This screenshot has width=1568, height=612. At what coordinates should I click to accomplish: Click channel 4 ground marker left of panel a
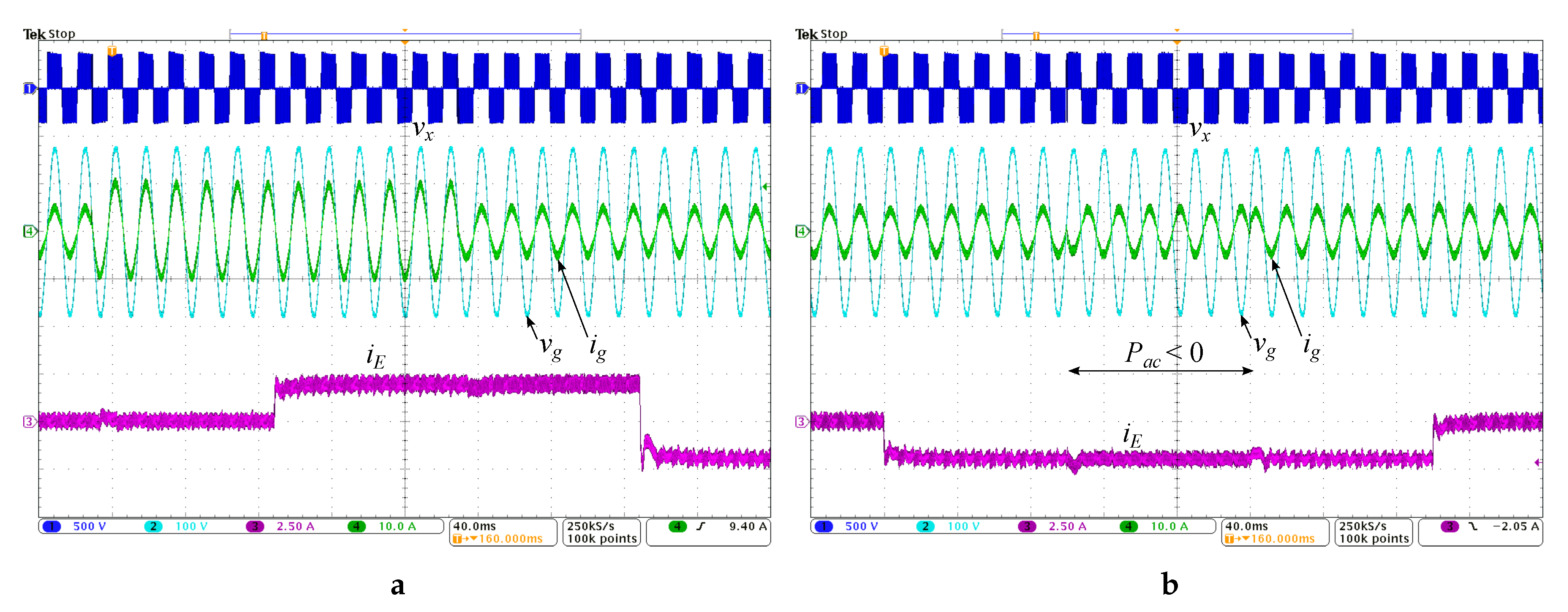click(29, 232)
